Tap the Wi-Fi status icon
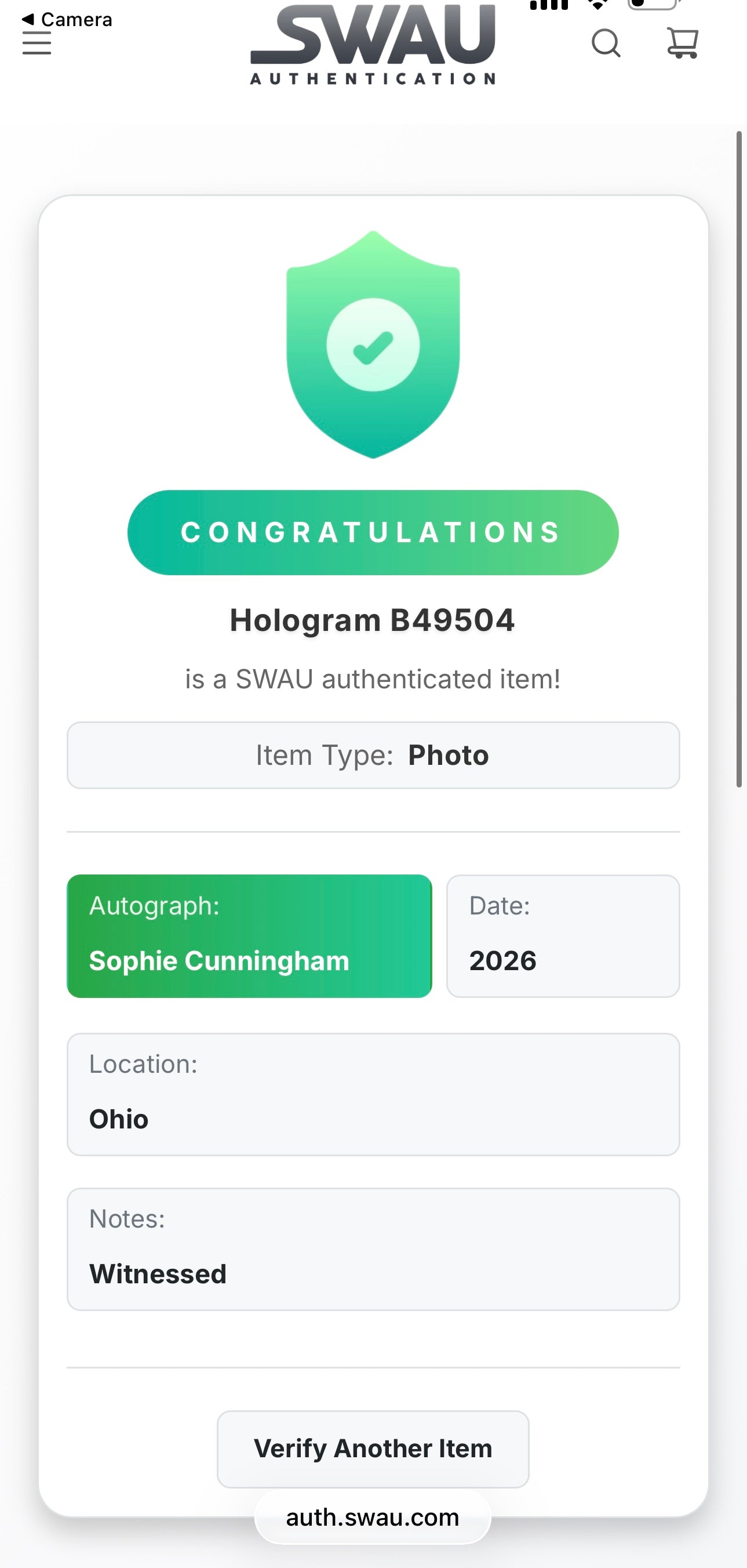The height and width of the screenshot is (1568, 747). point(599,5)
